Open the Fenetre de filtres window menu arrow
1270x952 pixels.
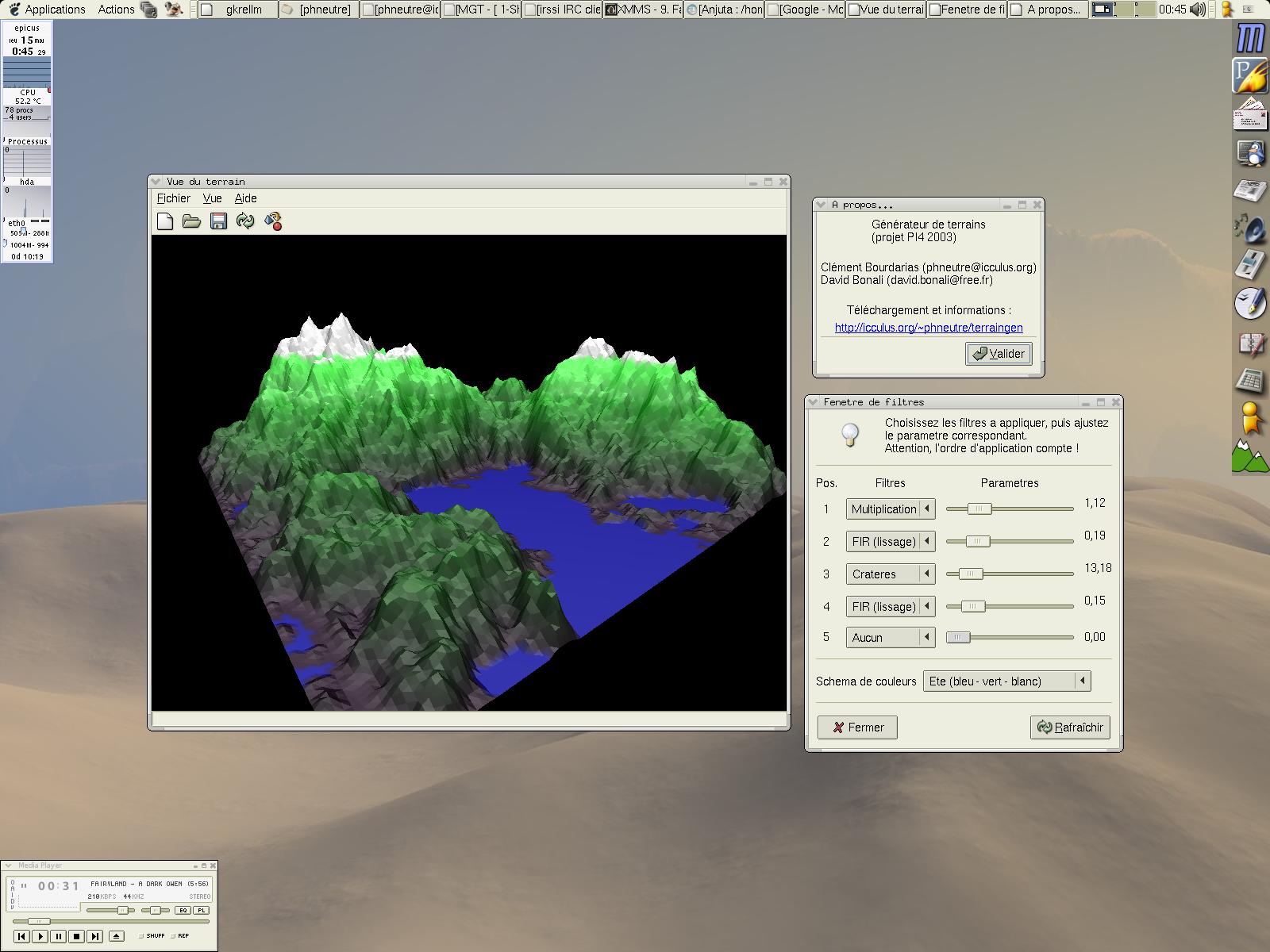pyautogui.click(x=813, y=402)
